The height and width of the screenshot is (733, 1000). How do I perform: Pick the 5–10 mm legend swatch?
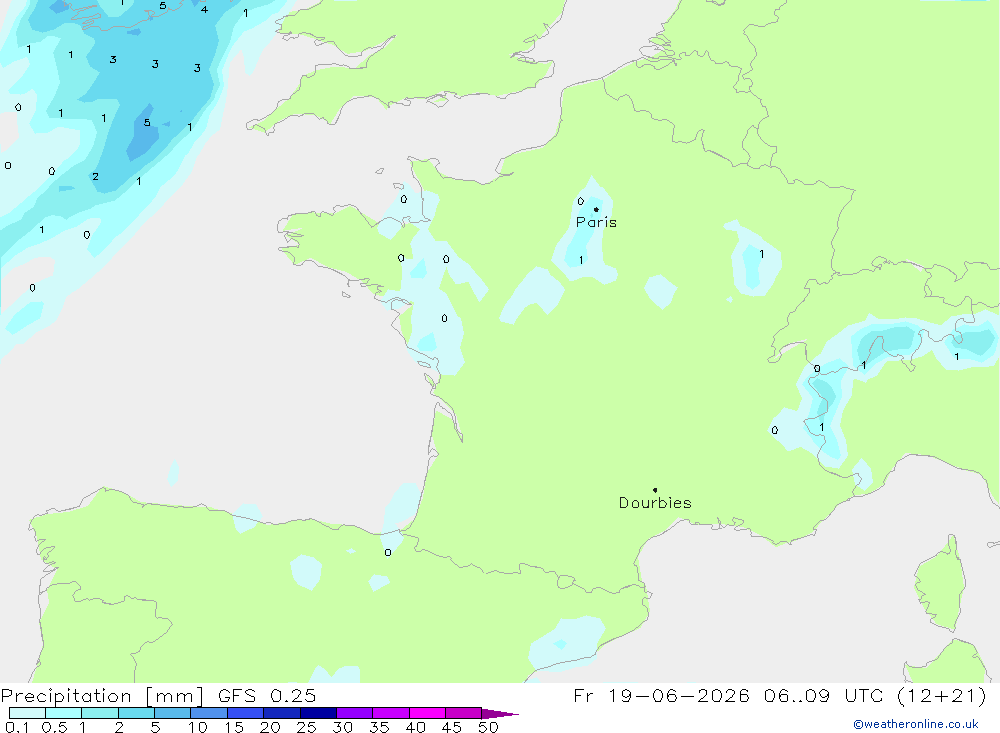[x=172, y=713]
